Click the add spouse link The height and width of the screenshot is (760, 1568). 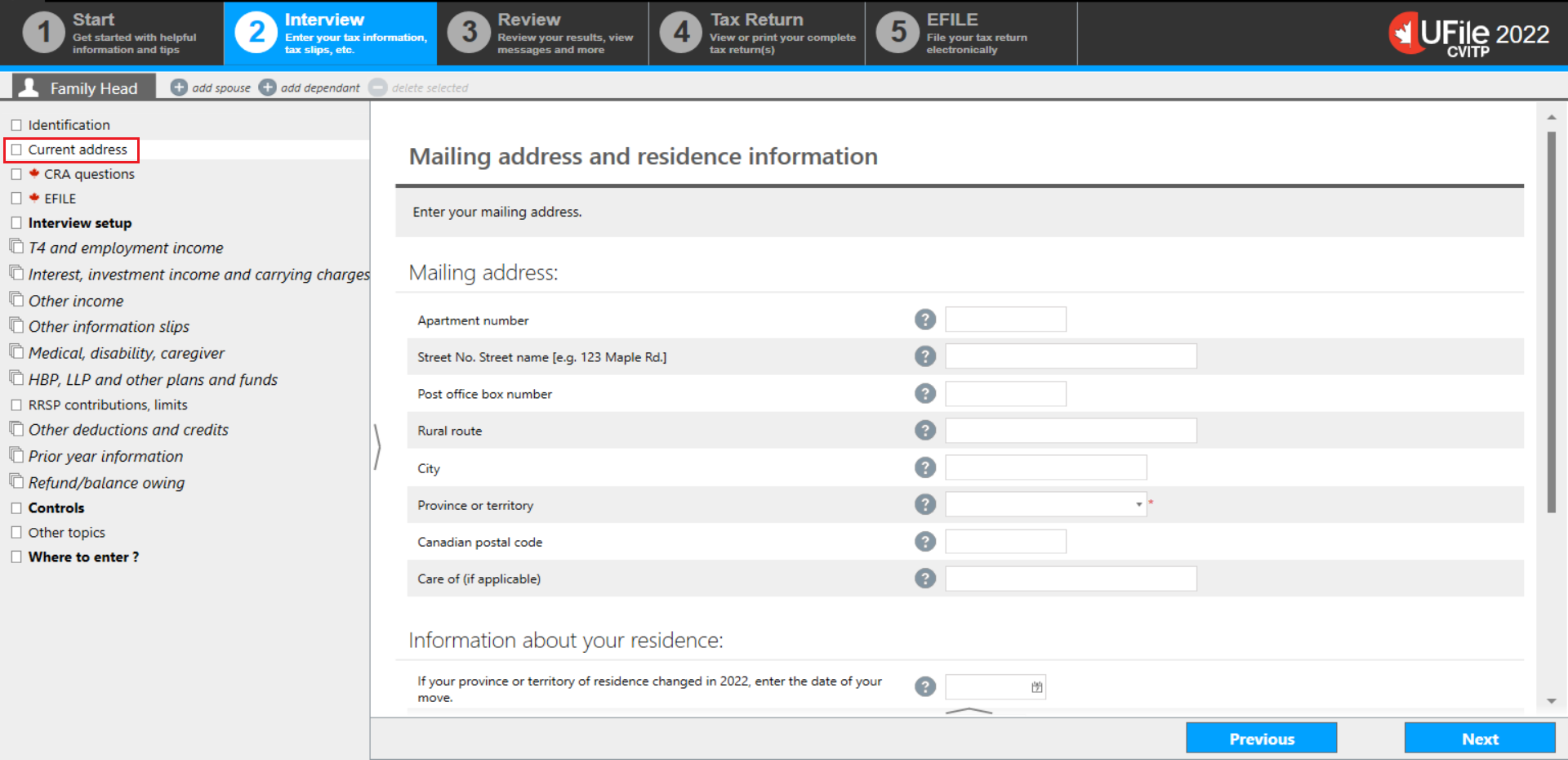coord(221,88)
